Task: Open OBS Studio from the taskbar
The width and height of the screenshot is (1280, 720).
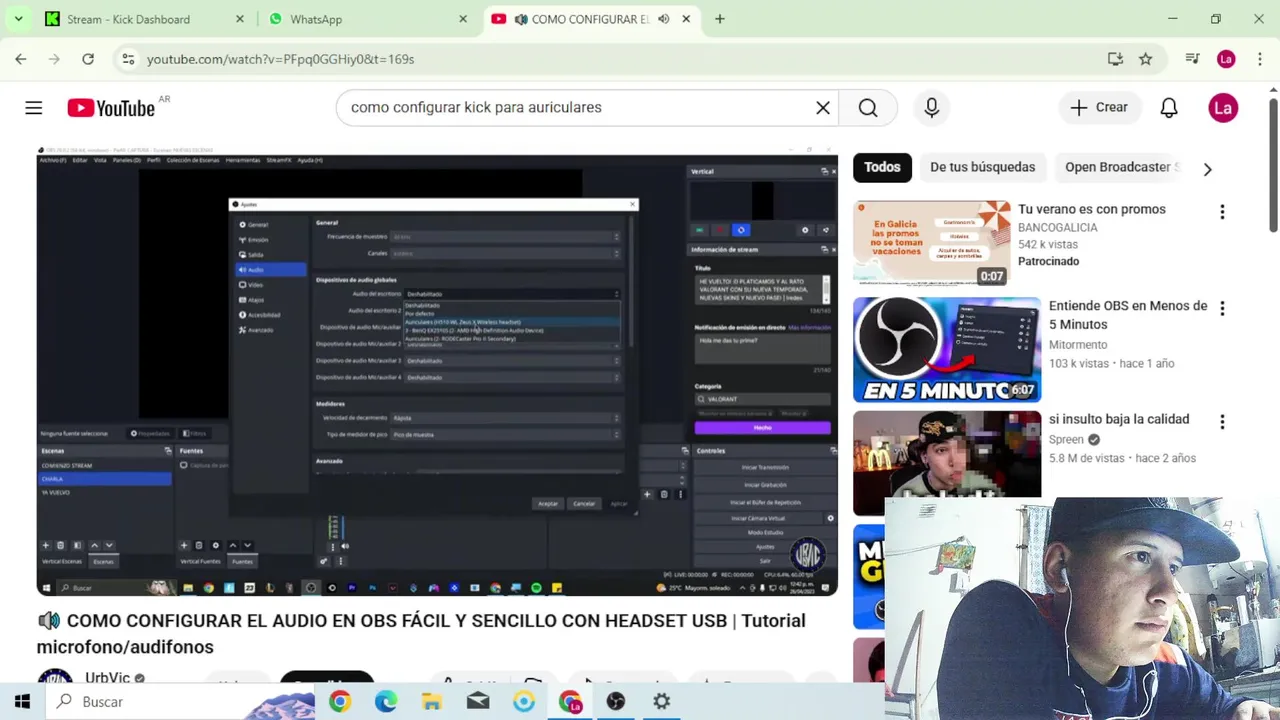Action: click(x=616, y=702)
